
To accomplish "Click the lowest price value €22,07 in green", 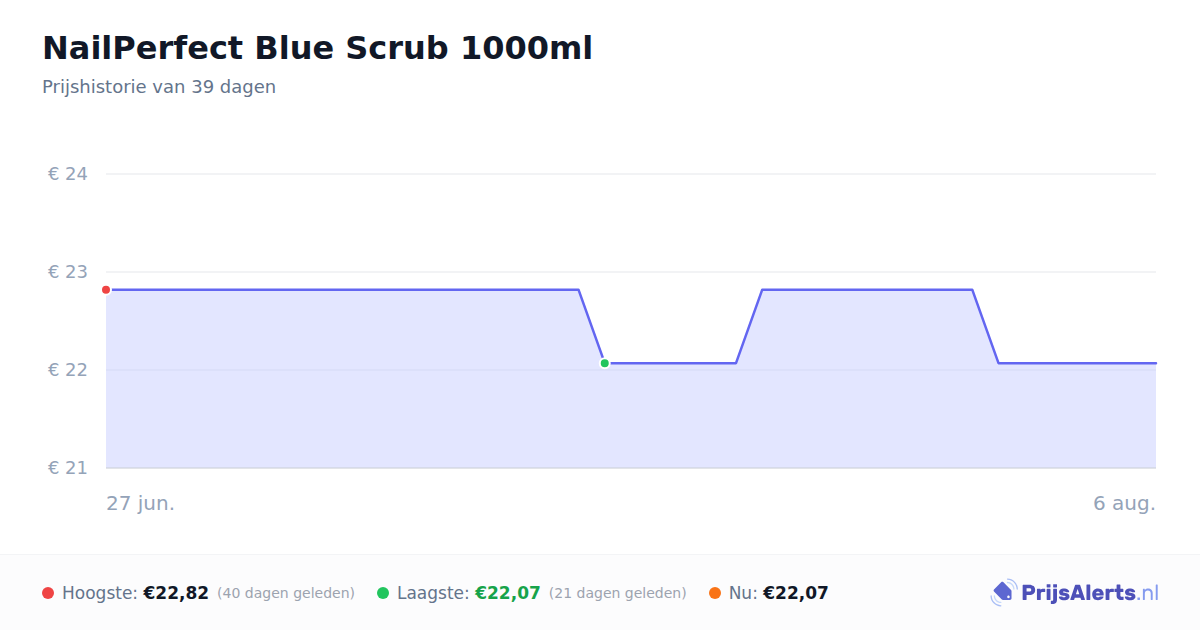I will tap(508, 593).
